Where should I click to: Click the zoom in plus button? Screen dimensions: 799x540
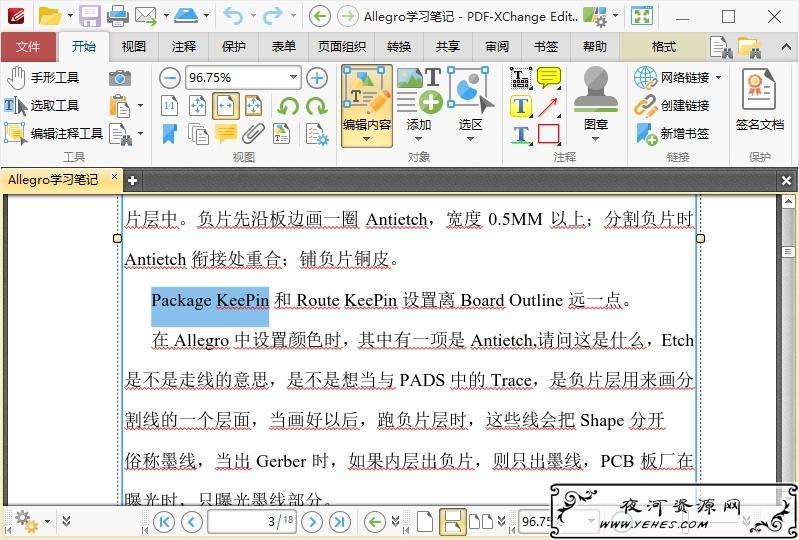click(317, 78)
